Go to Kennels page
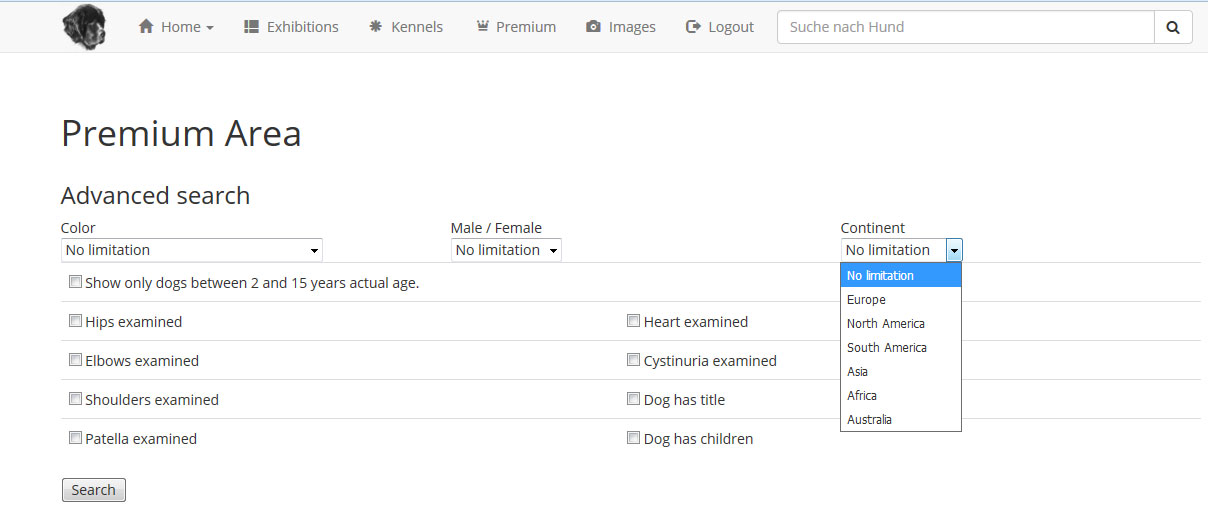1208x517 pixels. pyautogui.click(x=406, y=27)
